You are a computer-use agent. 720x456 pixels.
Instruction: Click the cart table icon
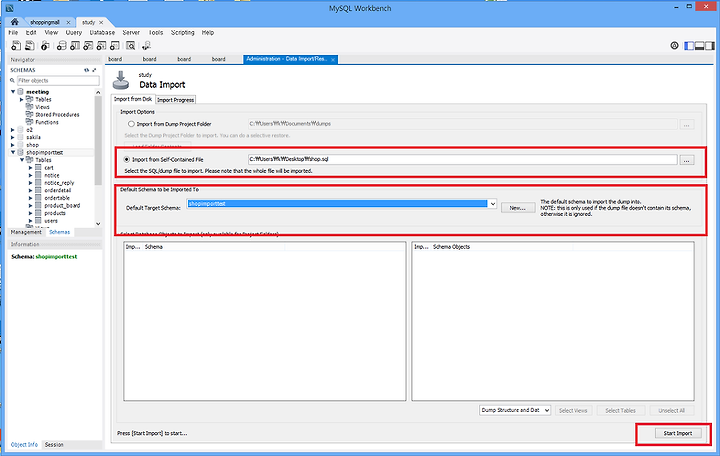click(39, 168)
